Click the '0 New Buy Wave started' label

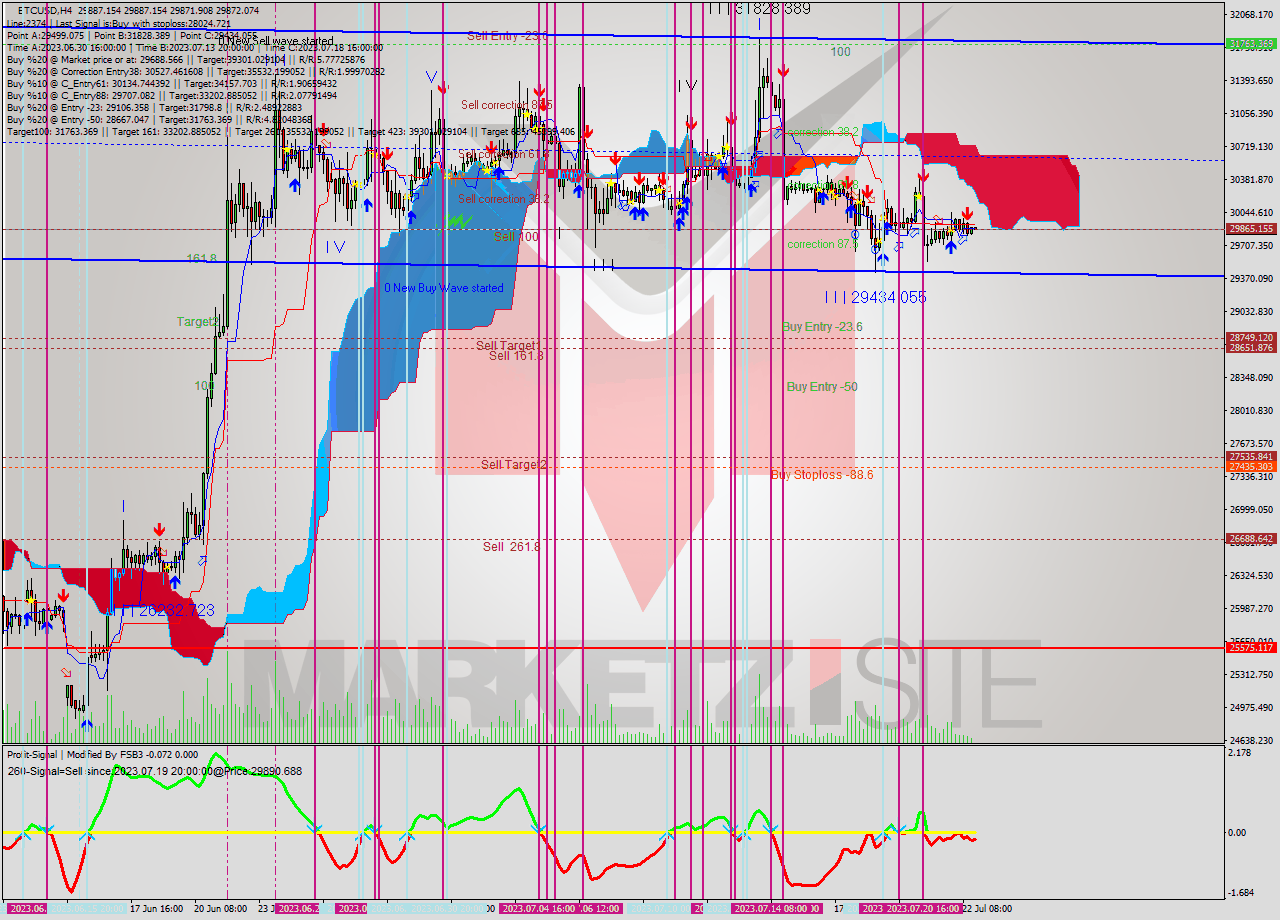tap(444, 288)
